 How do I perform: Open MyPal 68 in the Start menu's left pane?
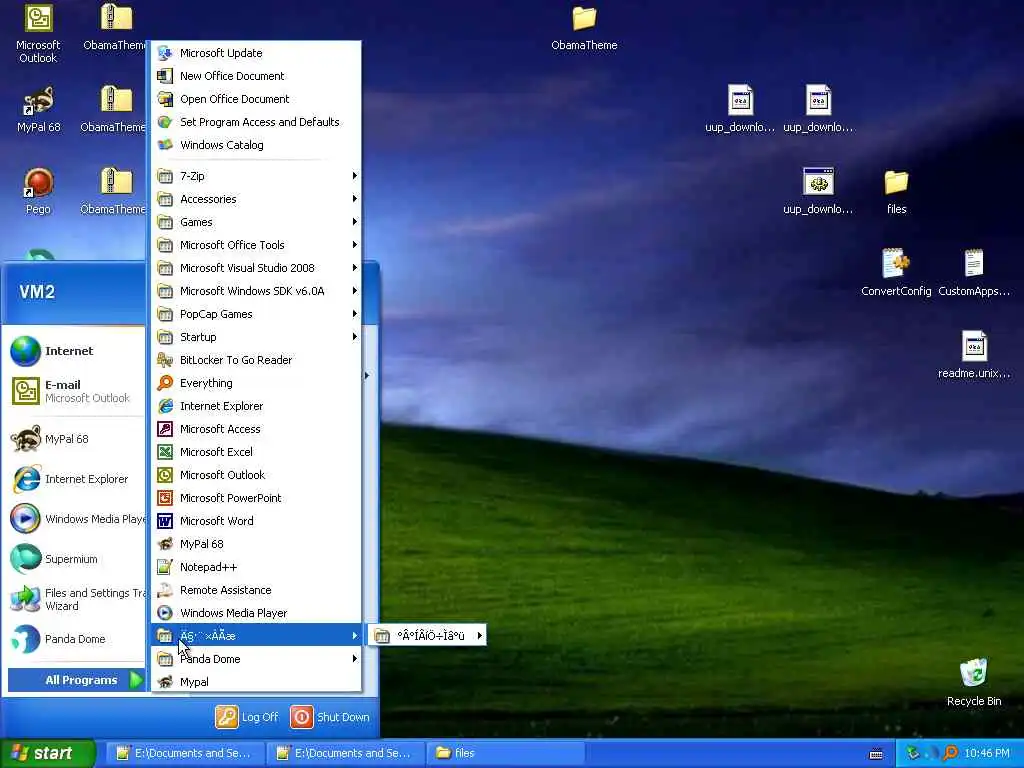coord(75,439)
